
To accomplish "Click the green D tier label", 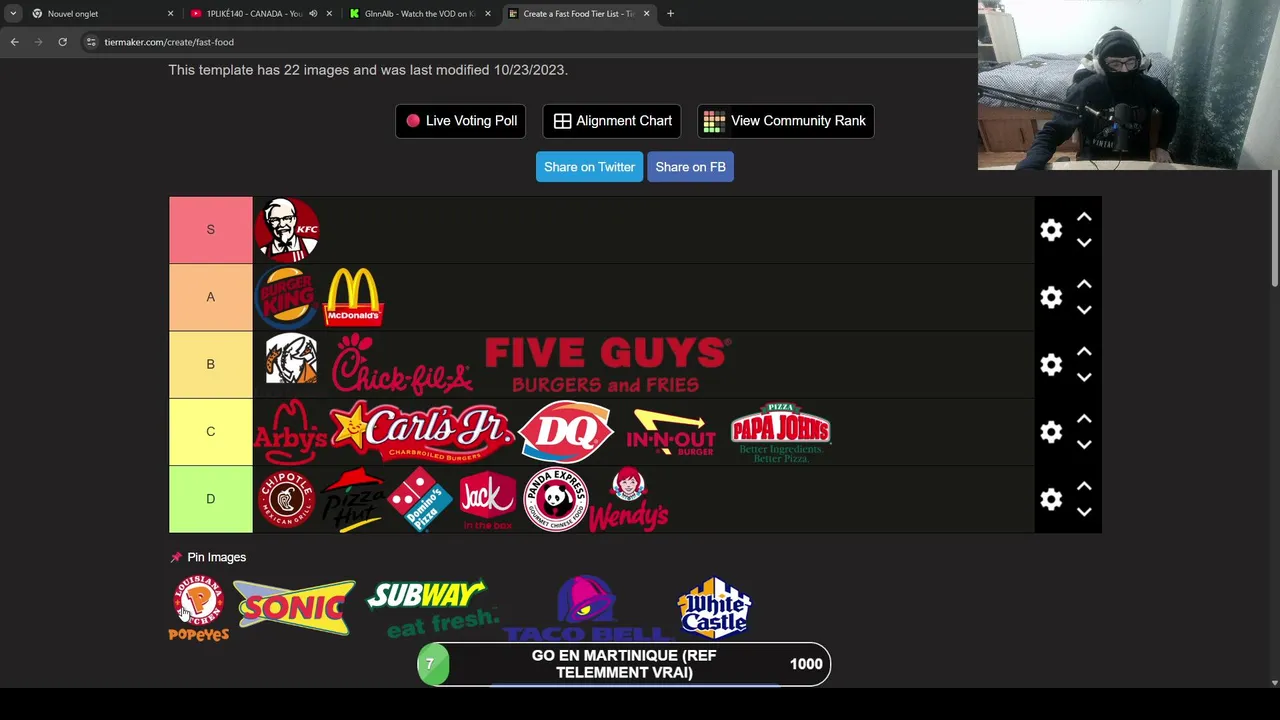I will pos(211,499).
